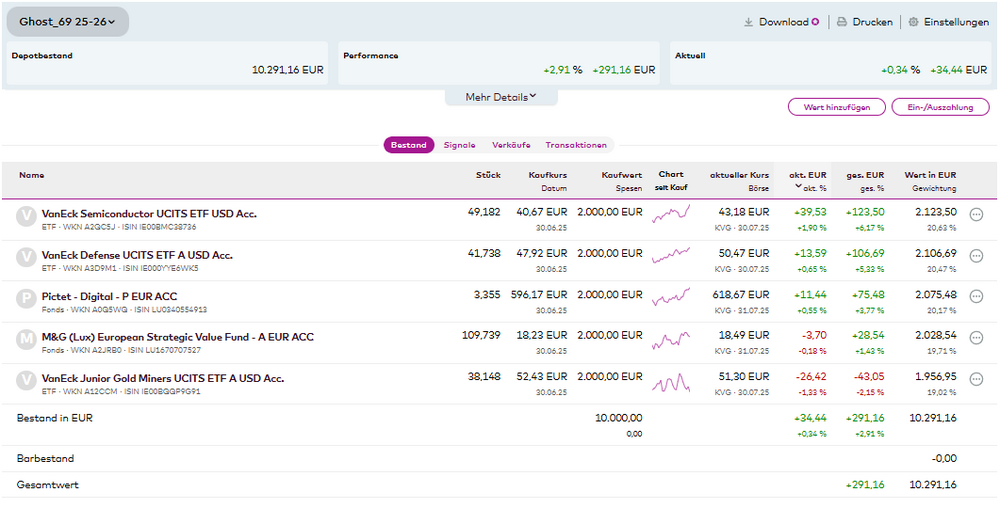Click the Ein-/Auszahlung button
The width and height of the screenshot is (1000, 508).
coord(940,107)
